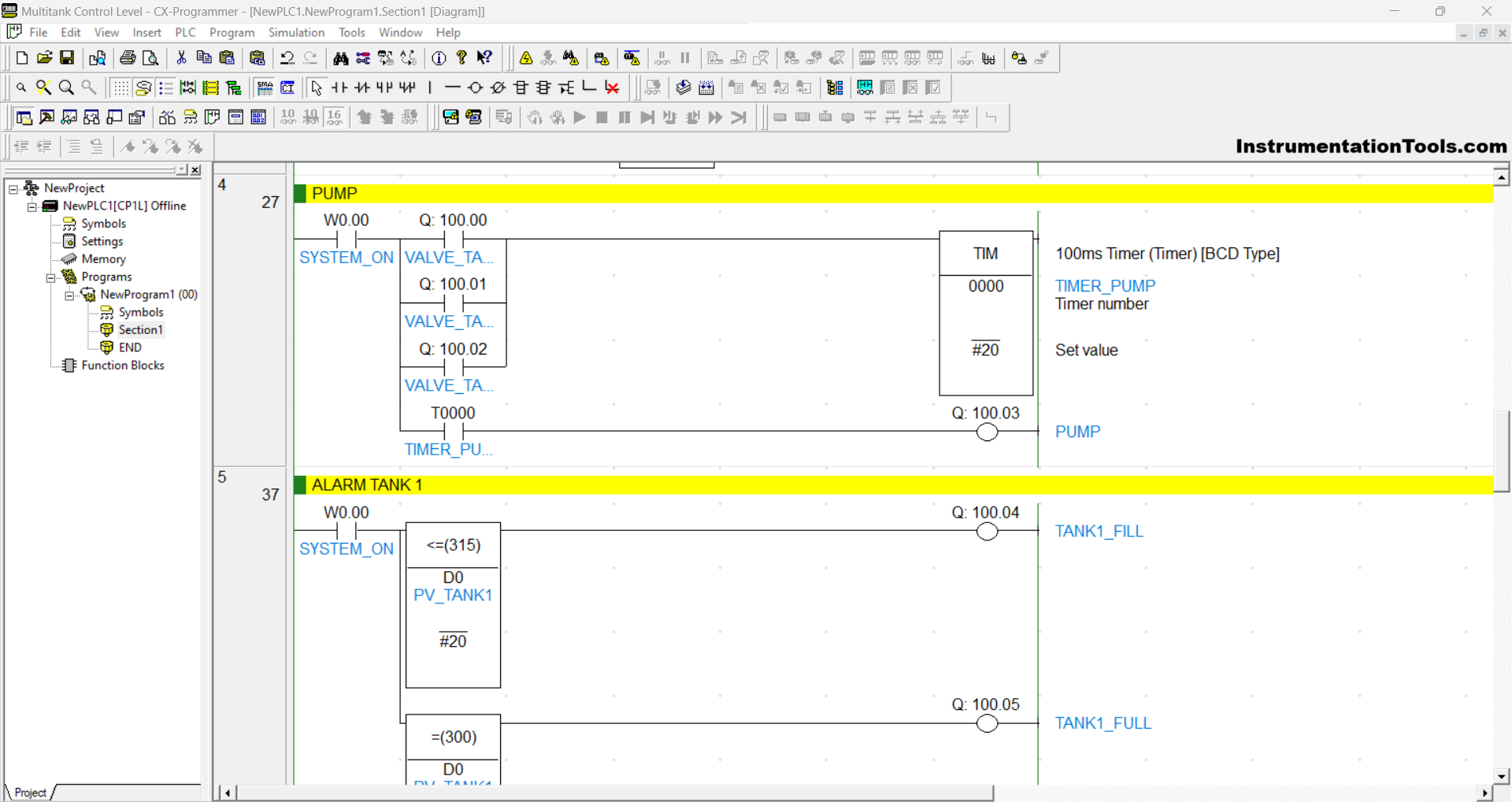Open the Insert menu
The height and width of the screenshot is (802, 1512).
pos(146,32)
